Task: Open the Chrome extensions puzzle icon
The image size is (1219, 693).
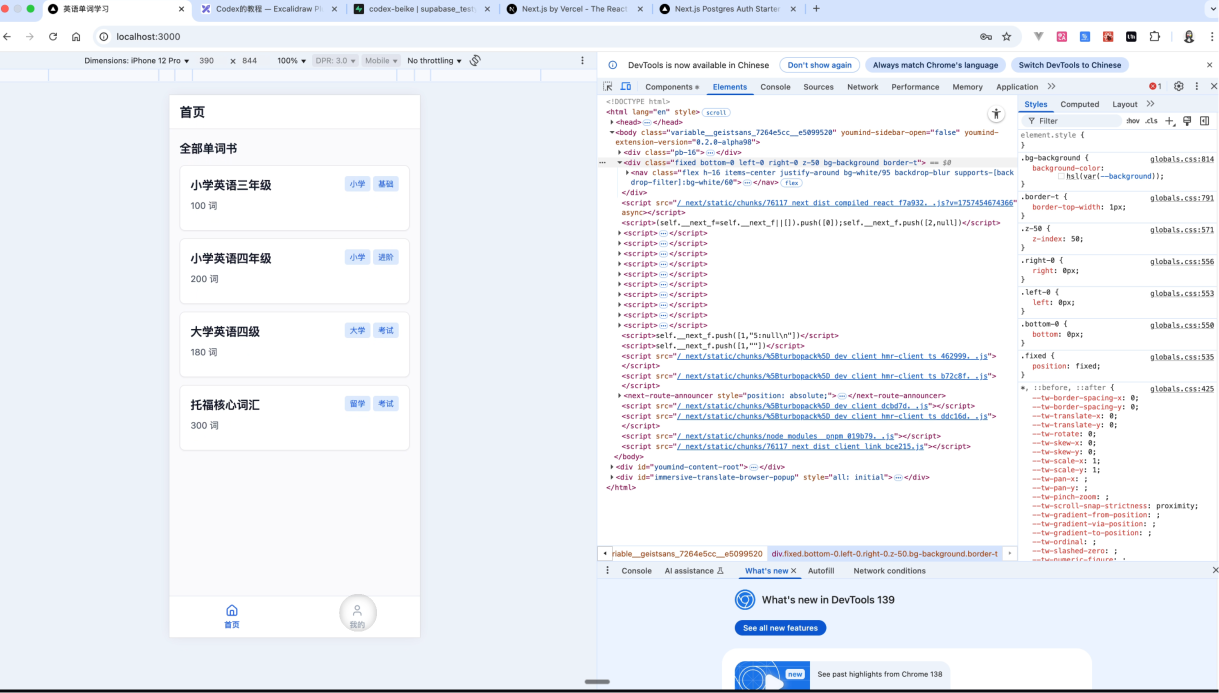Action: point(1155,37)
